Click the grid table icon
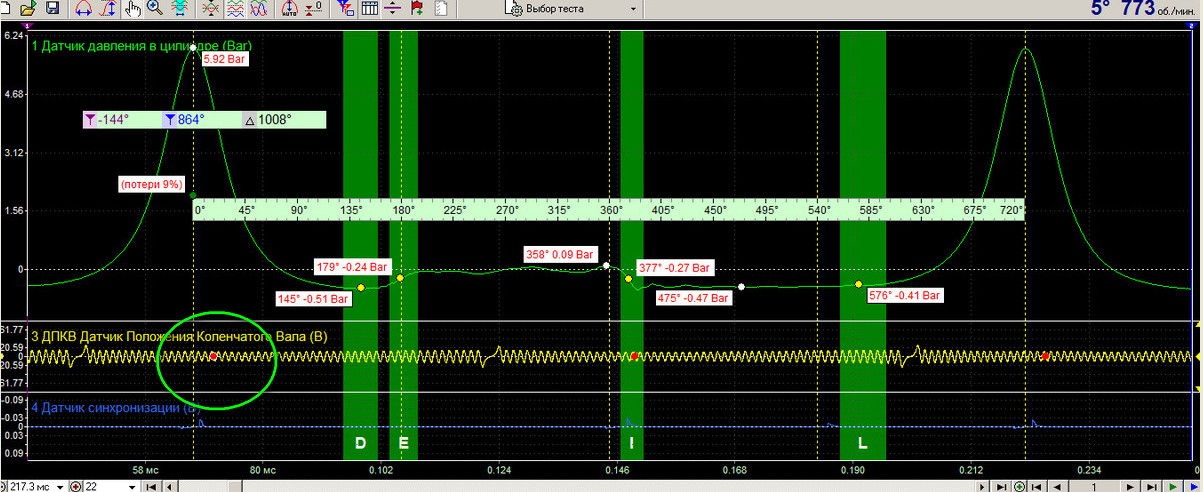Viewport: 1203px width, 492px height. (370, 9)
